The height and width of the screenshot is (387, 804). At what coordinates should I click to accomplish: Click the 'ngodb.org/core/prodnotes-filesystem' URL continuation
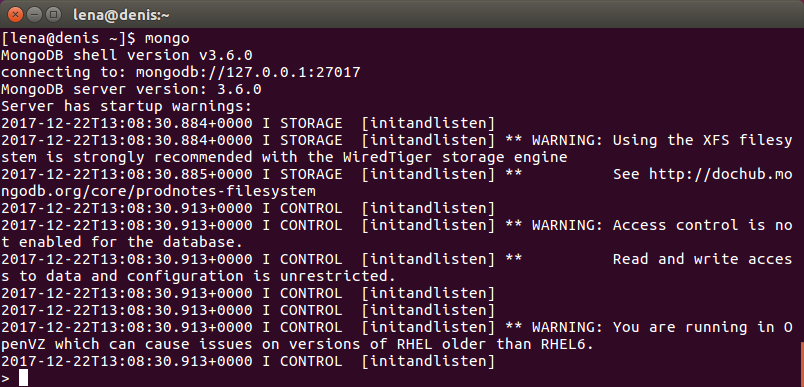[x=158, y=191]
